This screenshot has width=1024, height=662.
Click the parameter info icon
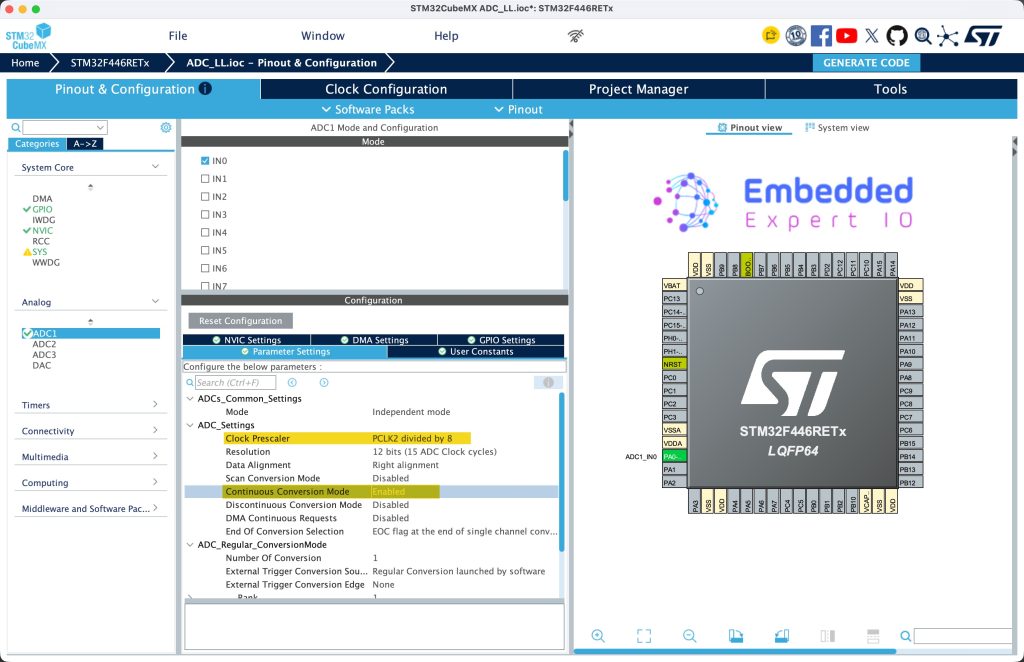pos(548,383)
